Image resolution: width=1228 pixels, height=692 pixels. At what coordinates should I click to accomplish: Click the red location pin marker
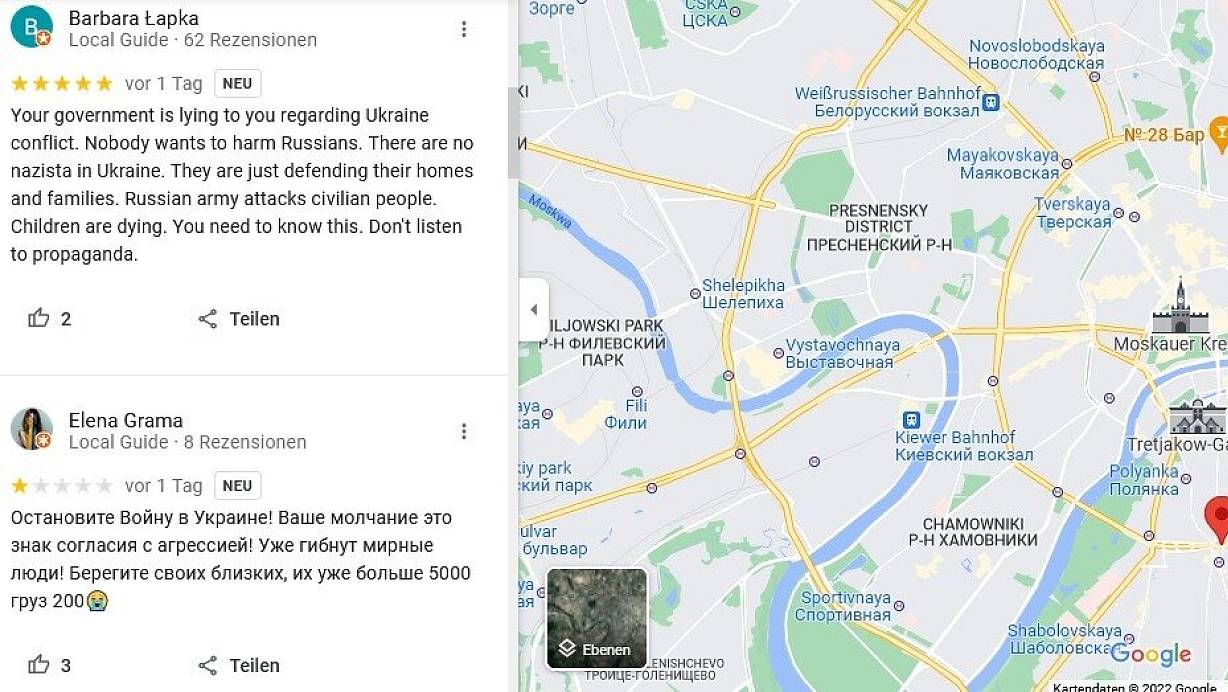coord(1218,517)
